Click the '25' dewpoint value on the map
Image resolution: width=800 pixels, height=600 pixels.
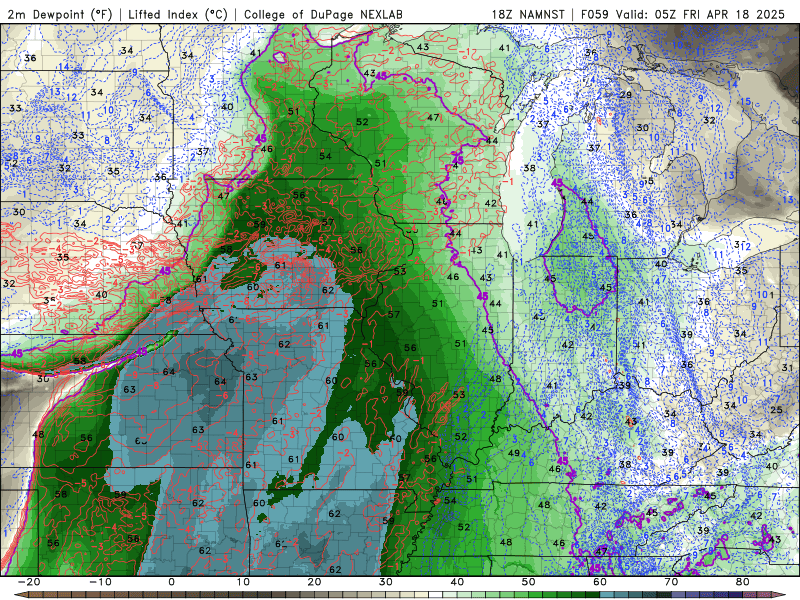coord(776,410)
